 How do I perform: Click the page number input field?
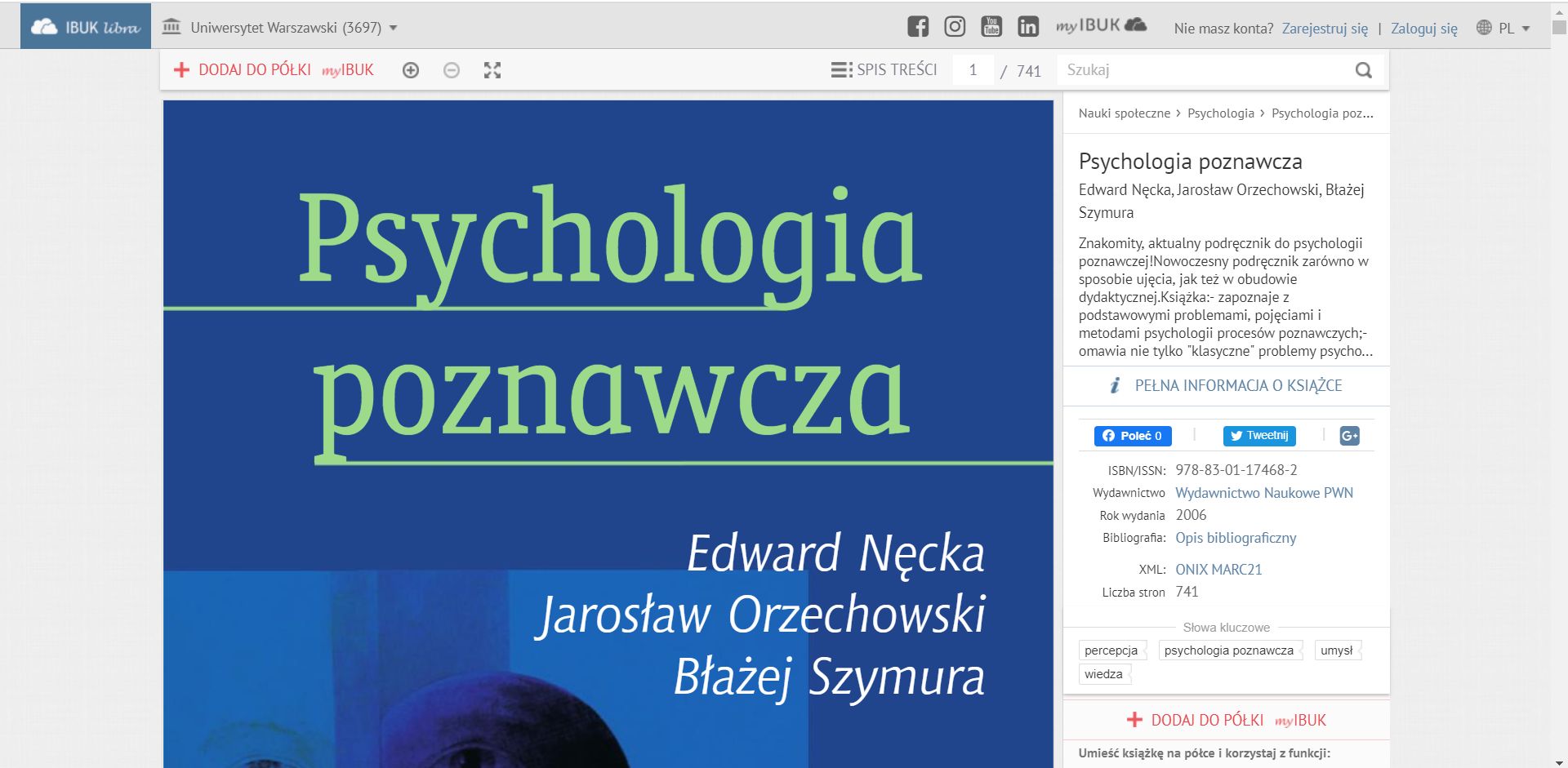[x=973, y=70]
